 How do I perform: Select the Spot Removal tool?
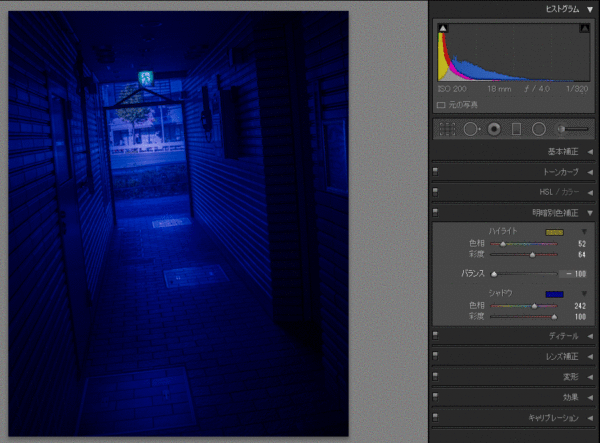[472, 129]
